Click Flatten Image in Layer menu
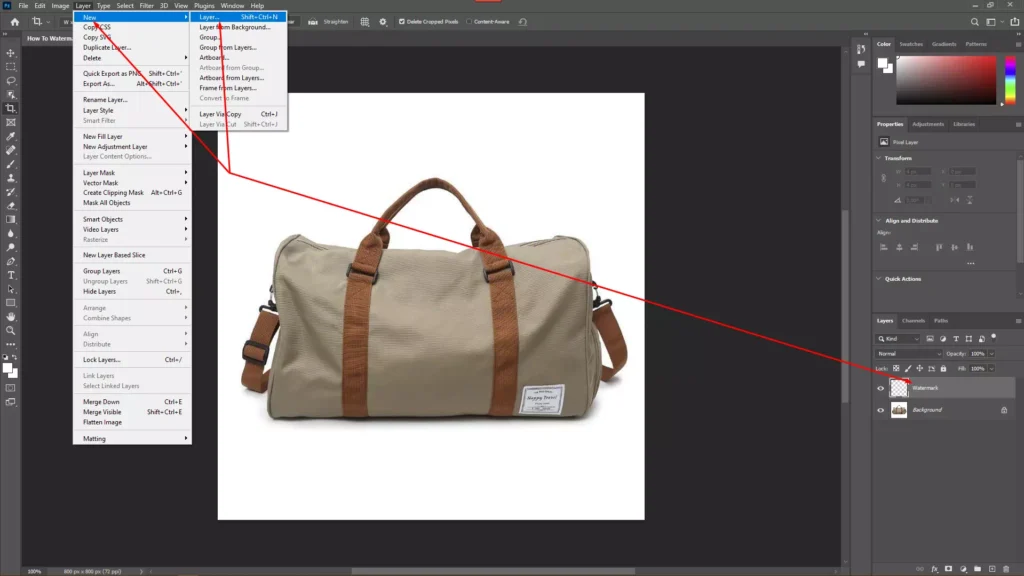 tap(133, 423)
